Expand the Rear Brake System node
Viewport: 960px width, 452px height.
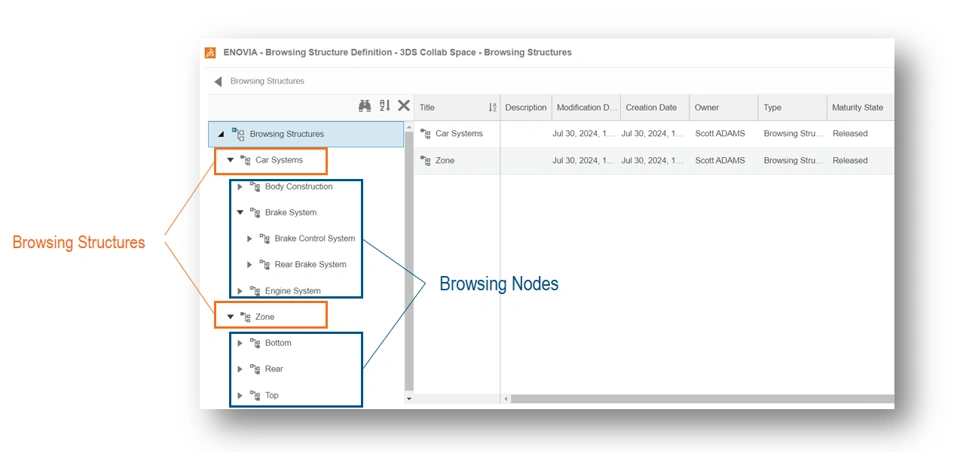coord(250,265)
